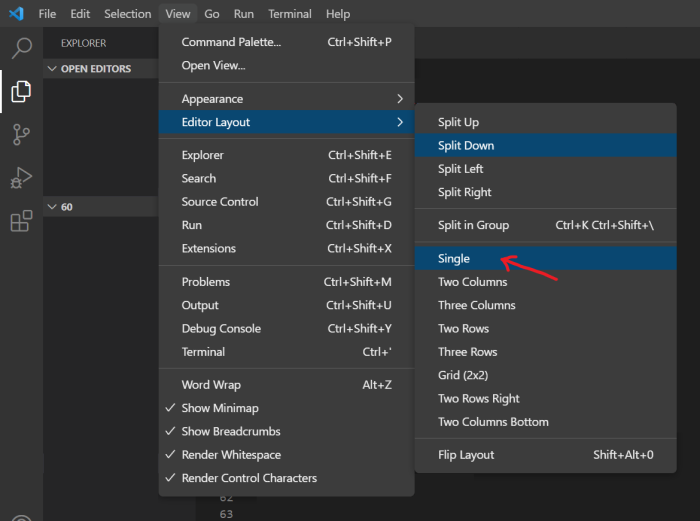Choose Flip Layout option
Viewport: 700px width, 521px height.
[546, 454]
